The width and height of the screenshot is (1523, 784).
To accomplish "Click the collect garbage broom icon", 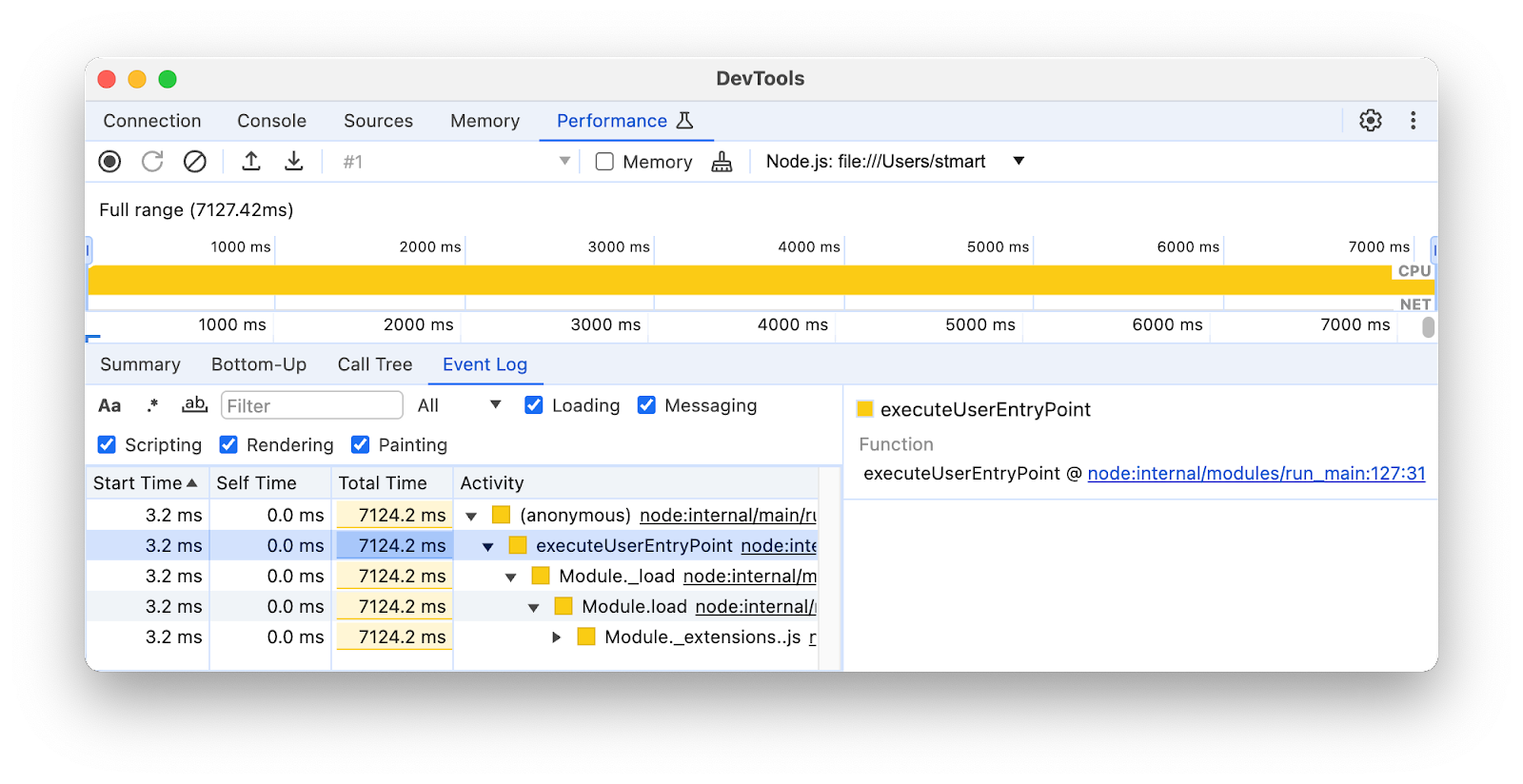I will [x=722, y=162].
